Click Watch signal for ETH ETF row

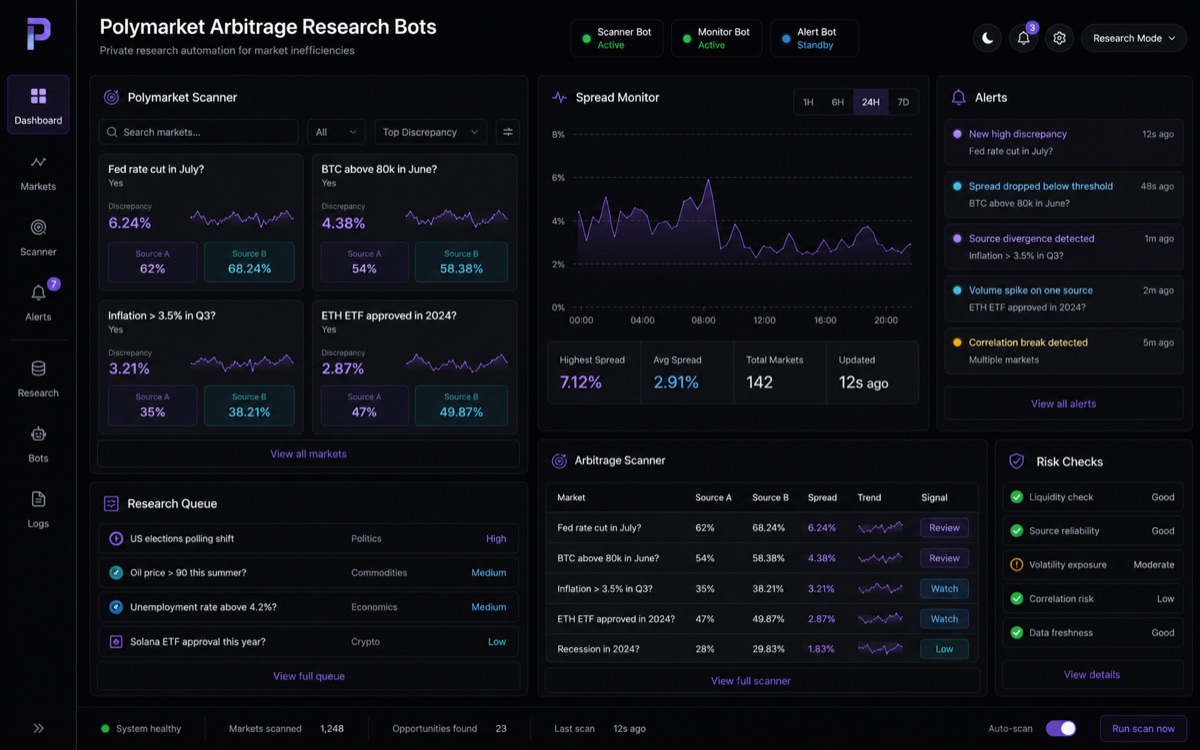tap(944, 619)
